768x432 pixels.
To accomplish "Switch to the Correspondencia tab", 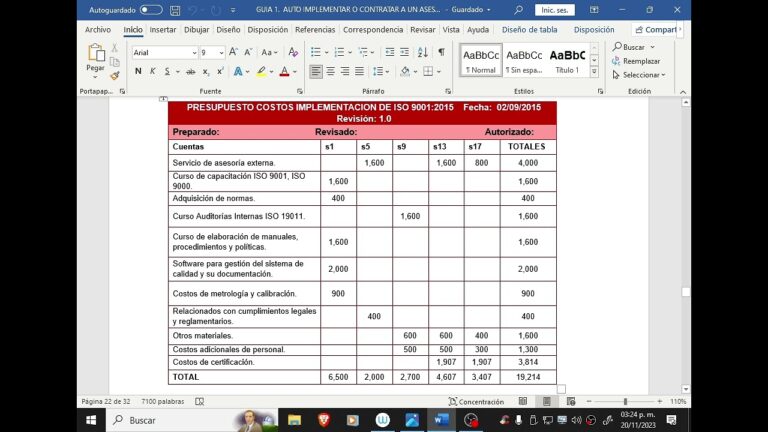I will click(x=373, y=29).
